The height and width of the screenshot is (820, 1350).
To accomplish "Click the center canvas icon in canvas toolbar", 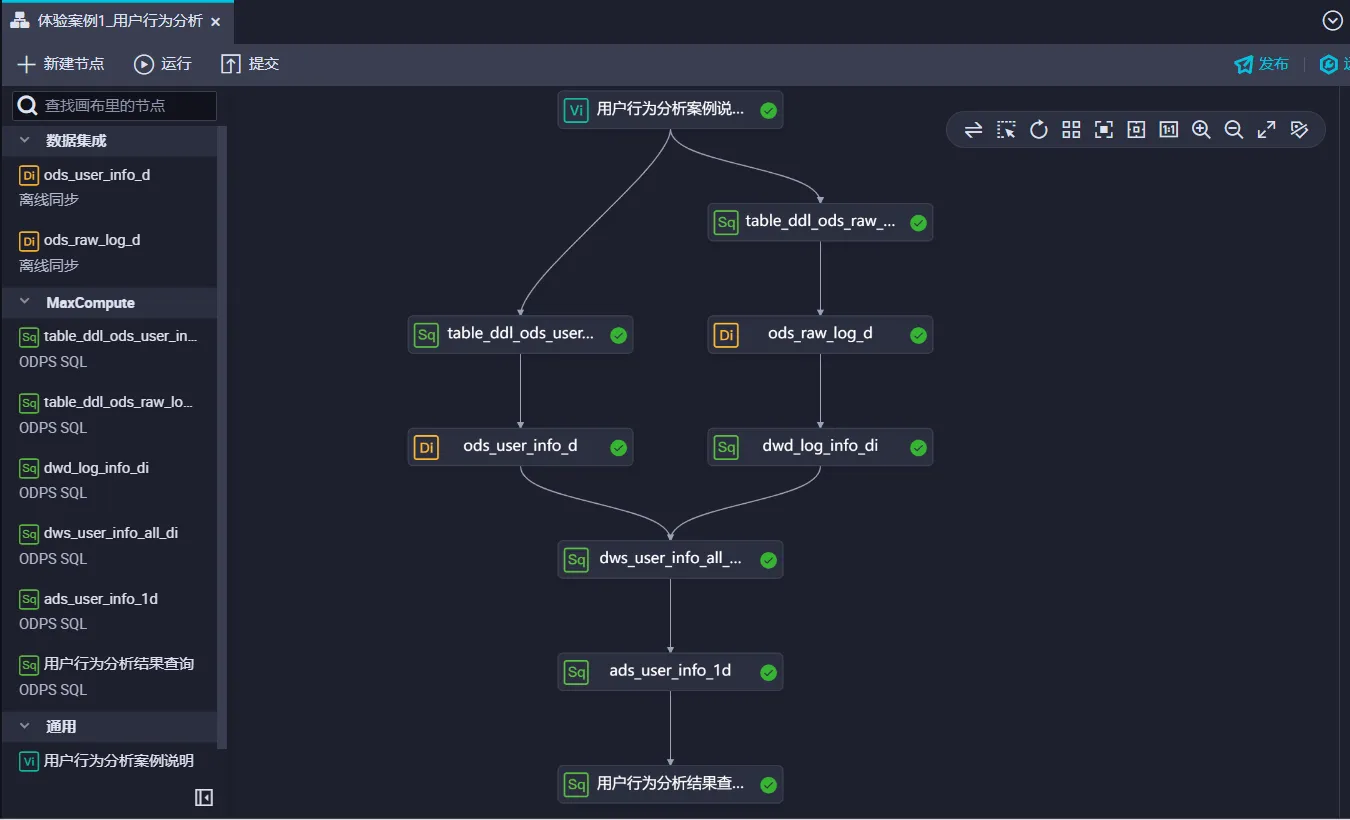I will (1136, 130).
